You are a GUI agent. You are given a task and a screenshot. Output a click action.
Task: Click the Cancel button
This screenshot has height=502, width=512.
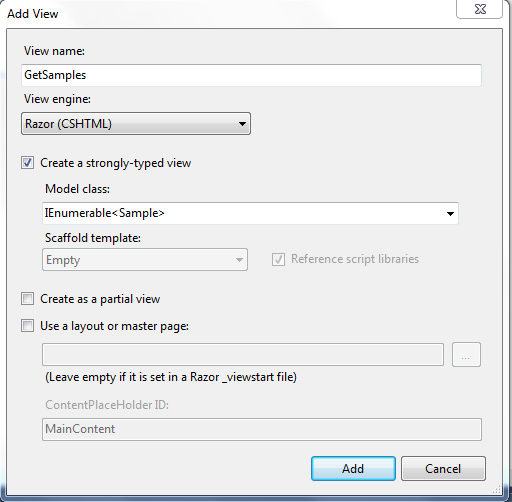pyautogui.click(x=443, y=469)
